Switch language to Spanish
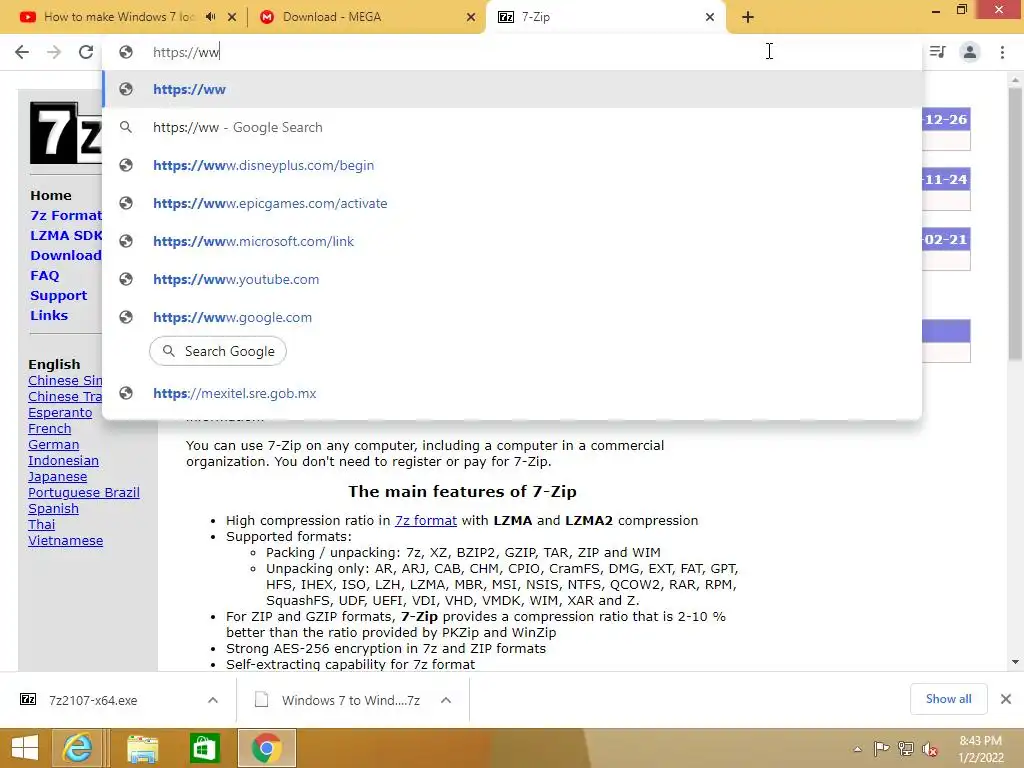The width and height of the screenshot is (1024, 768). coord(54,509)
